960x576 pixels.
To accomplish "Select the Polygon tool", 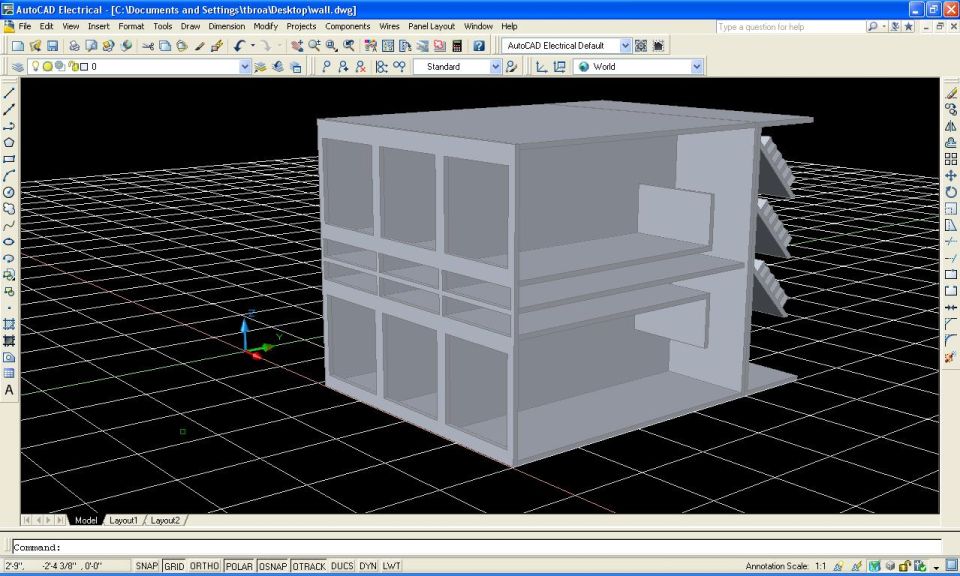I will coord(9,143).
